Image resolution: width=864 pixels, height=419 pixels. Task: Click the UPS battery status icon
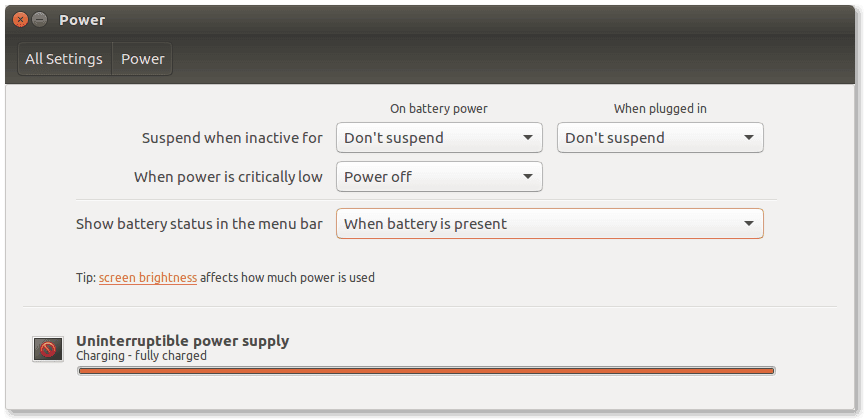point(48,349)
